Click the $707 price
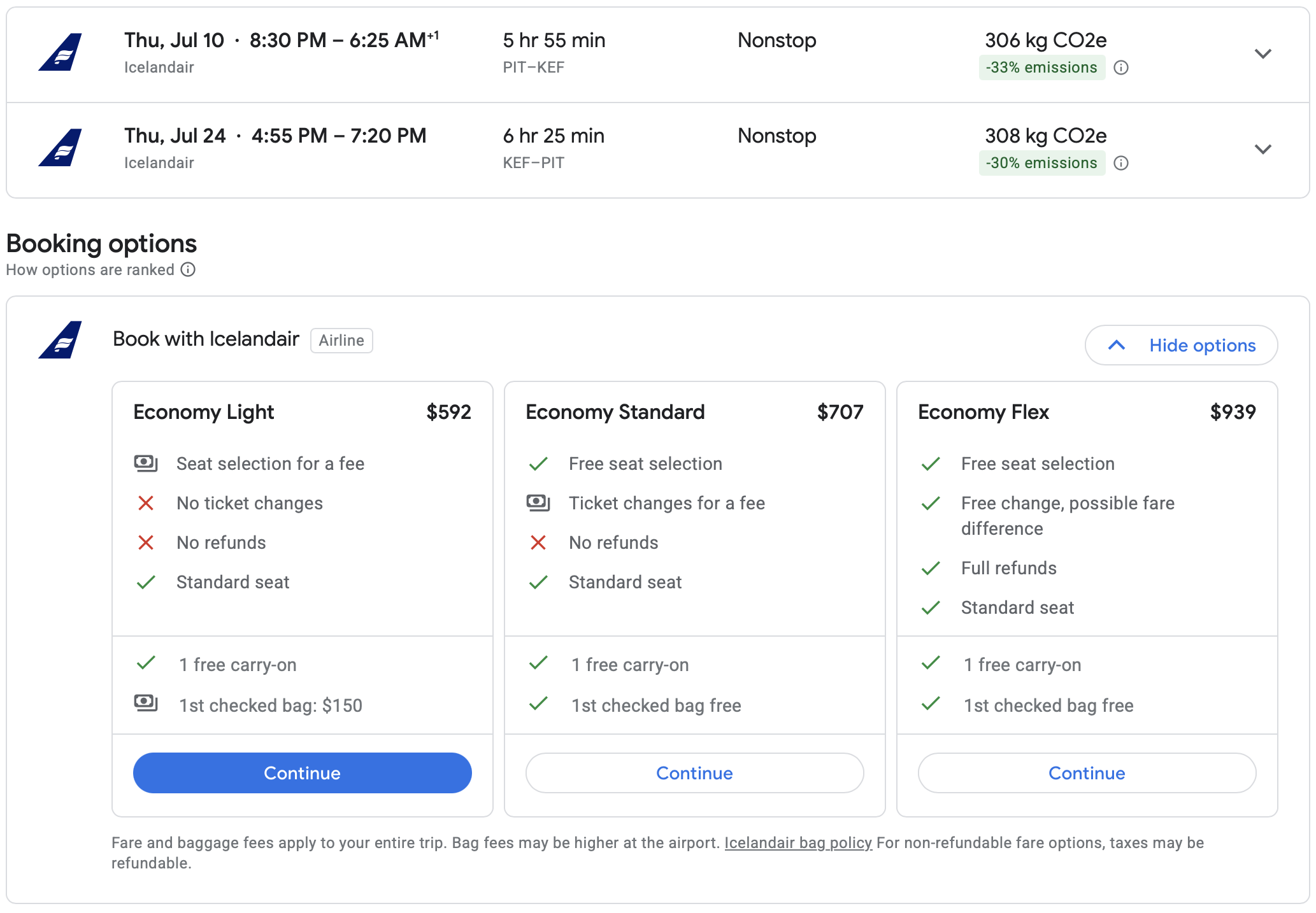 [840, 413]
